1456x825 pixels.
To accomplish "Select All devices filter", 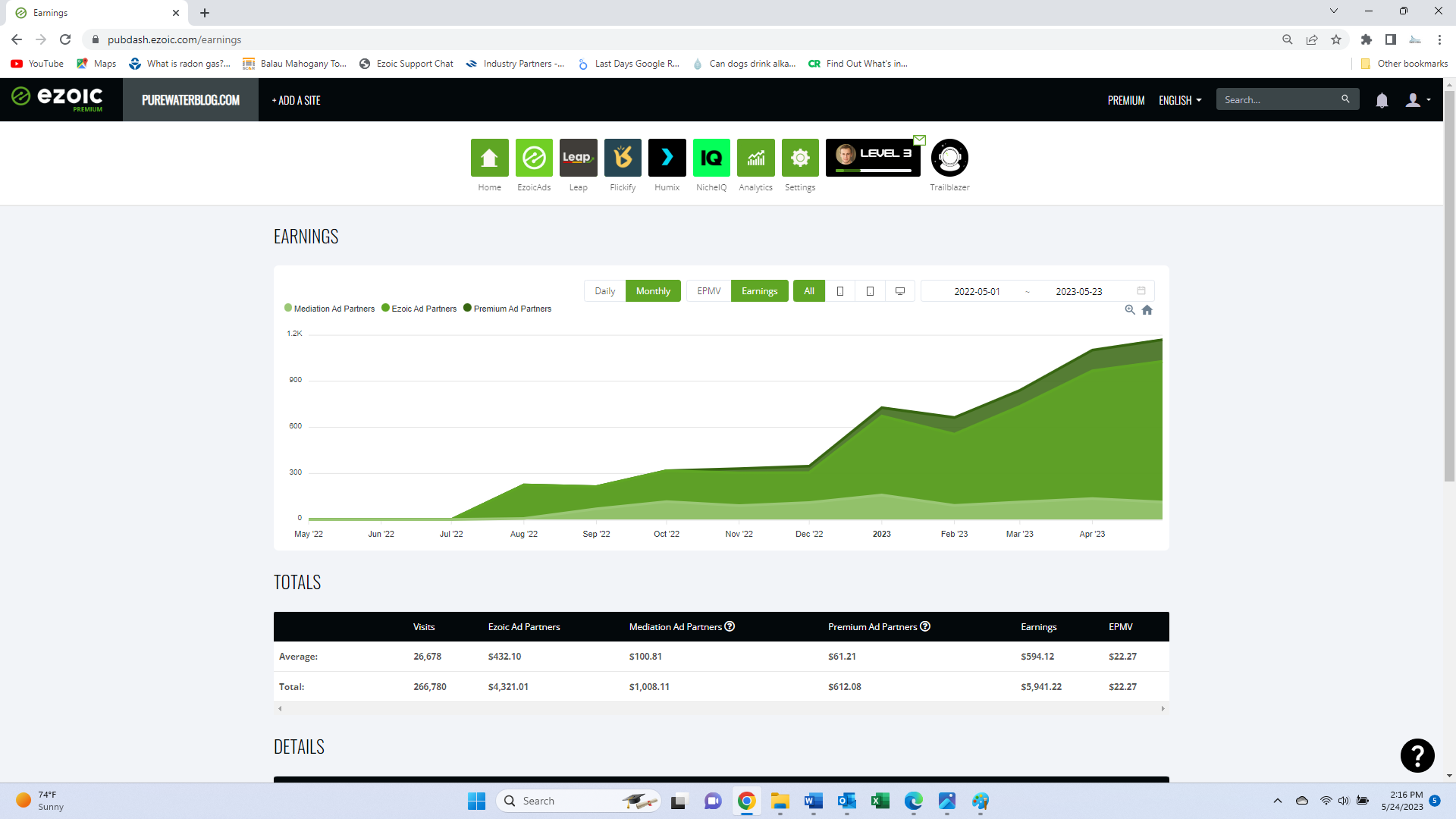I will pyautogui.click(x=809, y=291).
